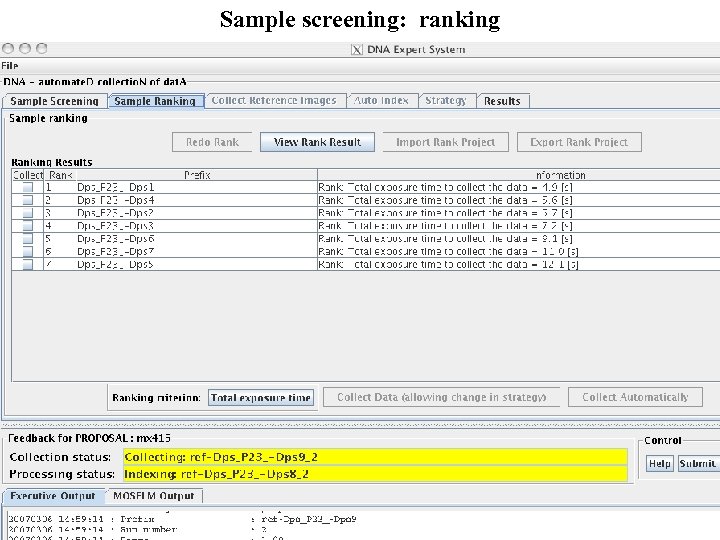Click the Collect column header

[28, 175]
